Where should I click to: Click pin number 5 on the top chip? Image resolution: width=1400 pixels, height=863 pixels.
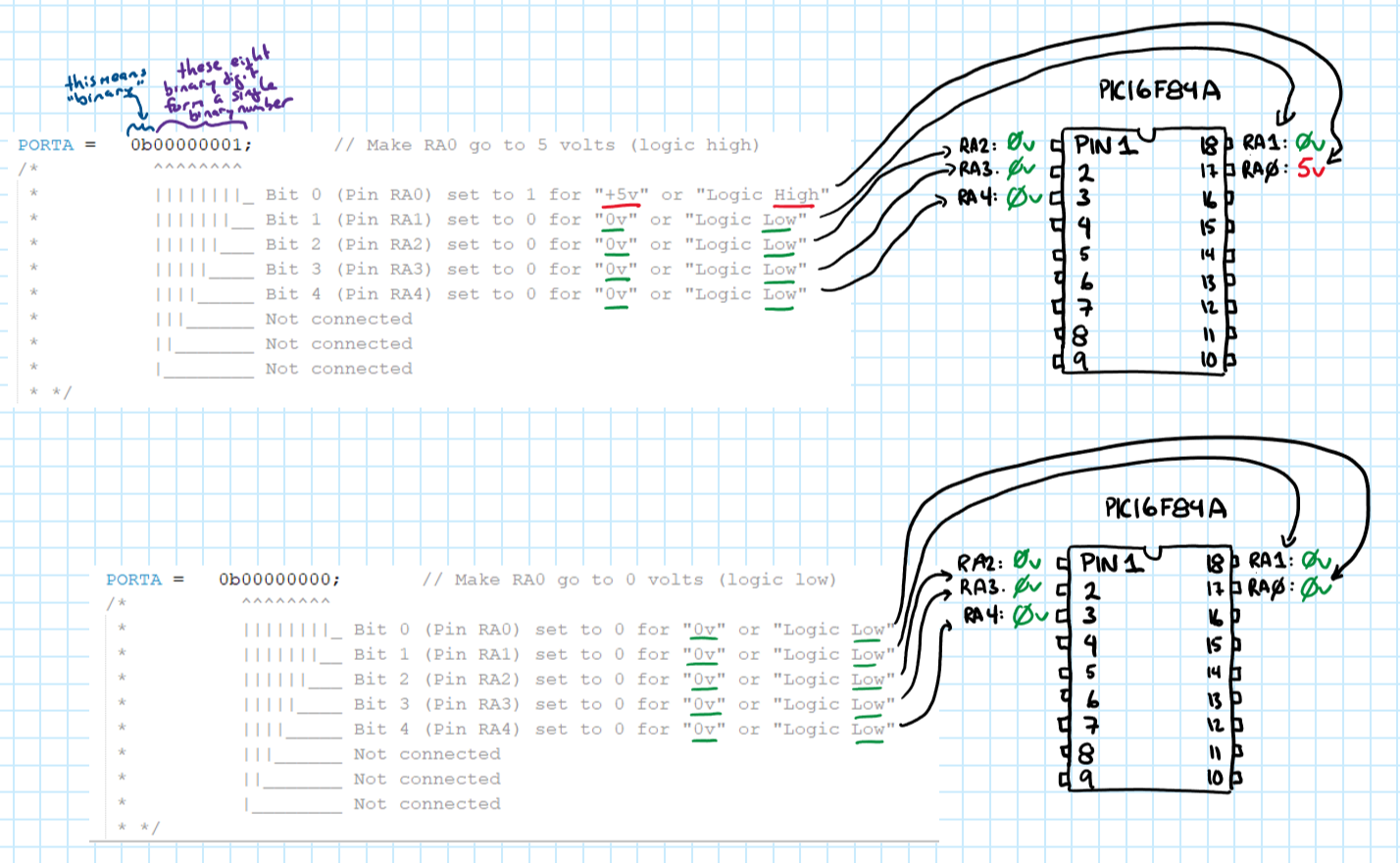tap(1084, 254)
